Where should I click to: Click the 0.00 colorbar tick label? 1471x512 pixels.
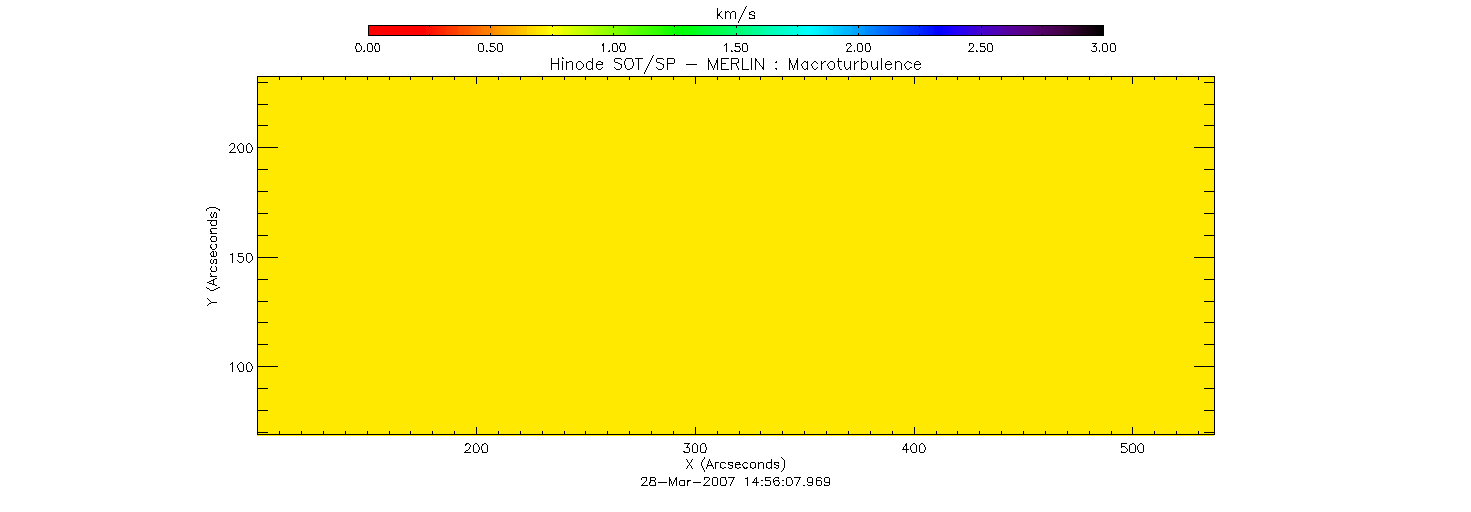[368, 48]
